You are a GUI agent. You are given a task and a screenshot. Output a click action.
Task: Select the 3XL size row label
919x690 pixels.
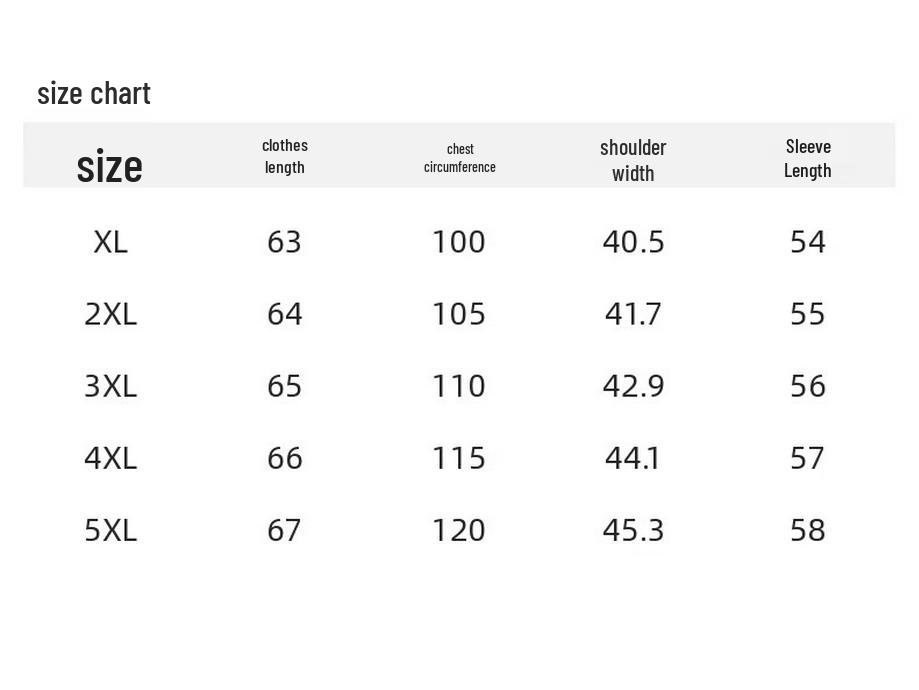[110, 386]
